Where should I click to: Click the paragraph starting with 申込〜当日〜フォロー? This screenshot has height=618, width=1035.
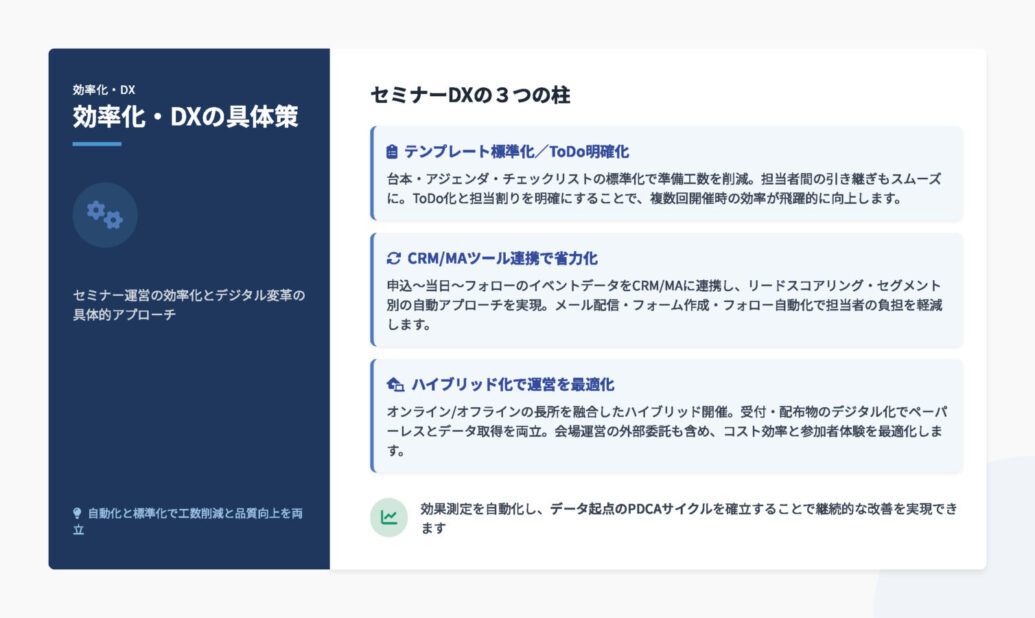[664, 305]
